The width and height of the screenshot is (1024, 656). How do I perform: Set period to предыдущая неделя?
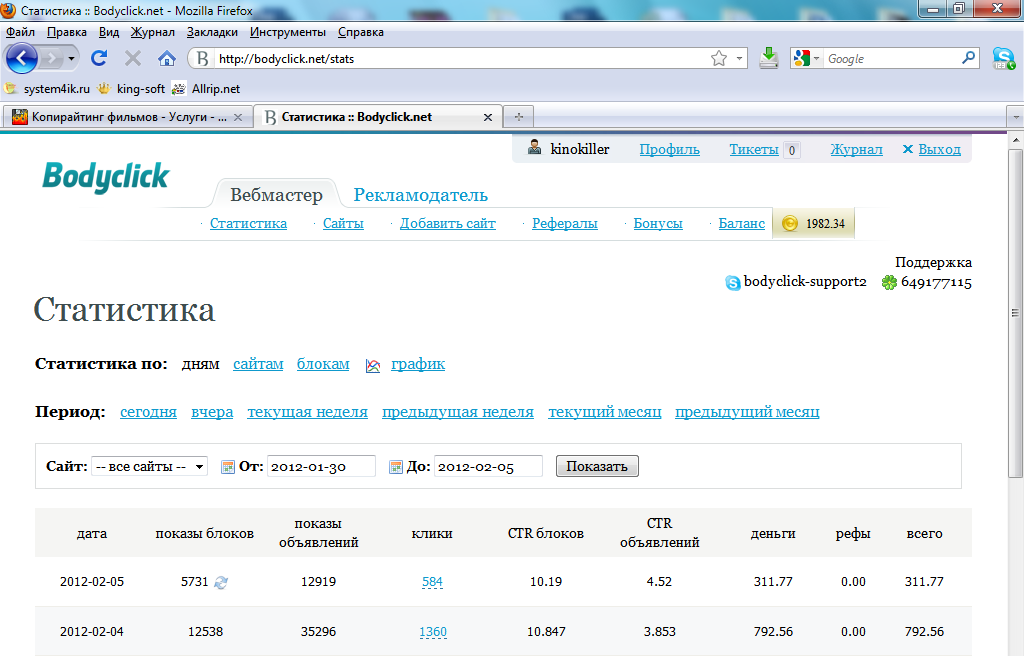click(x=458, y=412)
